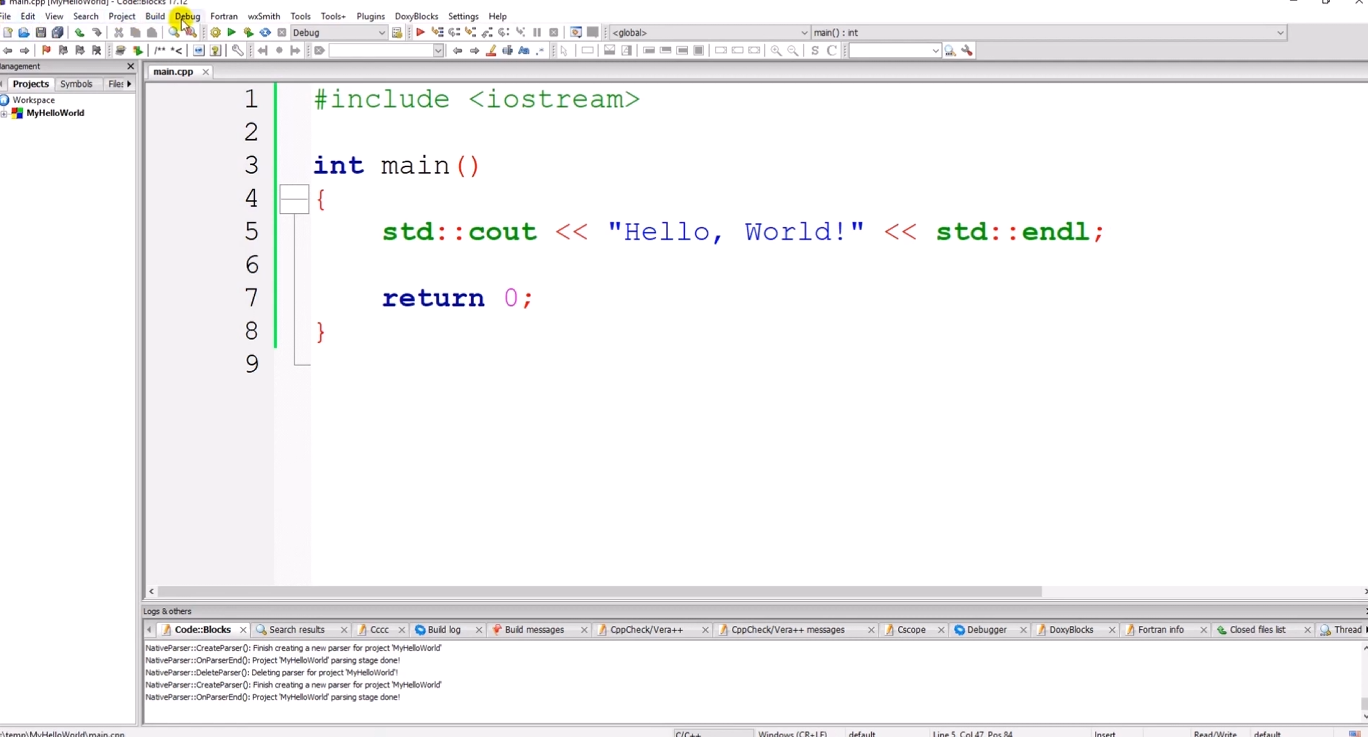Open the File menu
The width and height of the screenshot is (1368, 737).
(x=5, y=16)
